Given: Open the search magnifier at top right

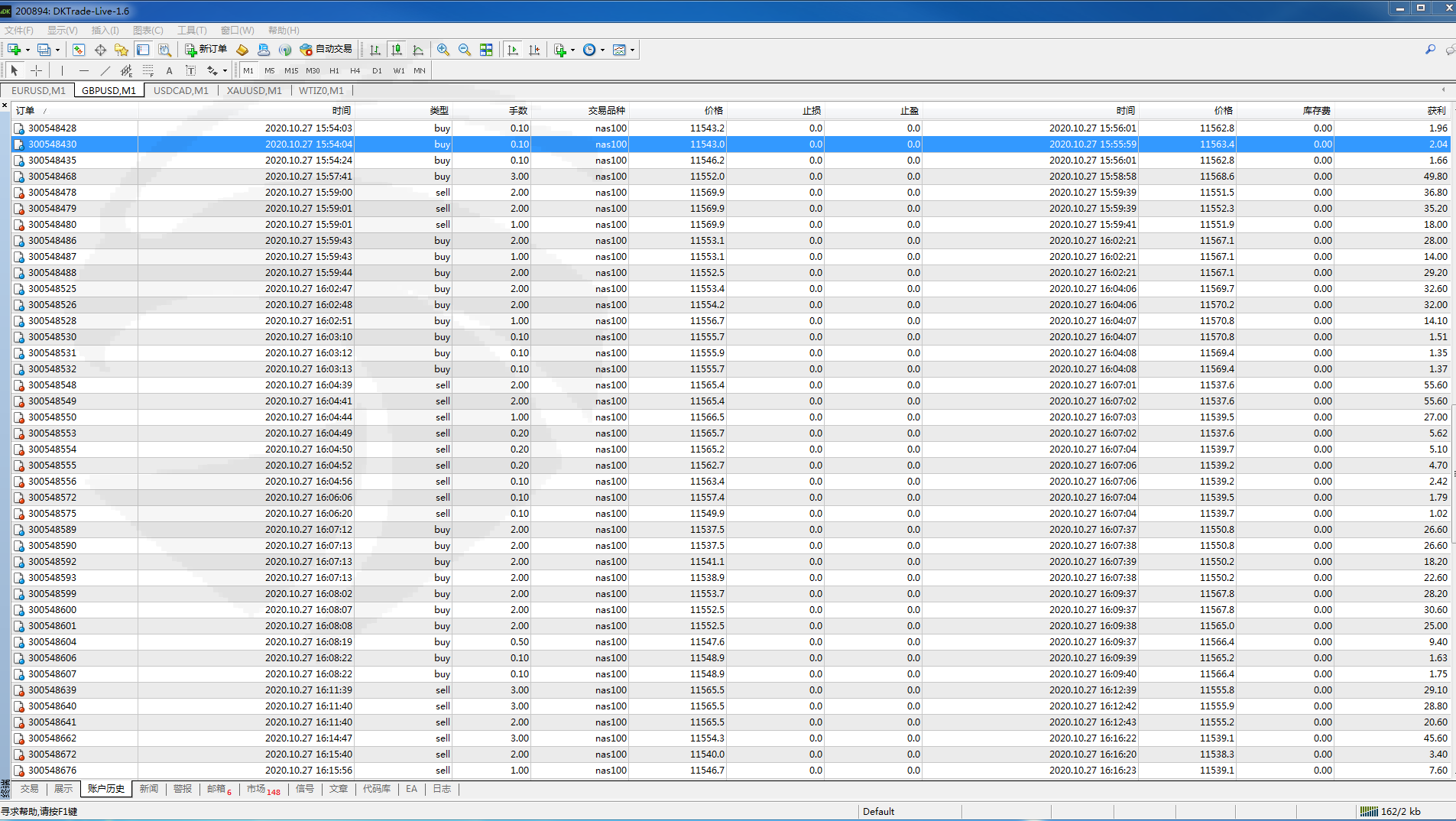Looking at the screenshot, I should pyautogui.click(x=1430, y=50).
